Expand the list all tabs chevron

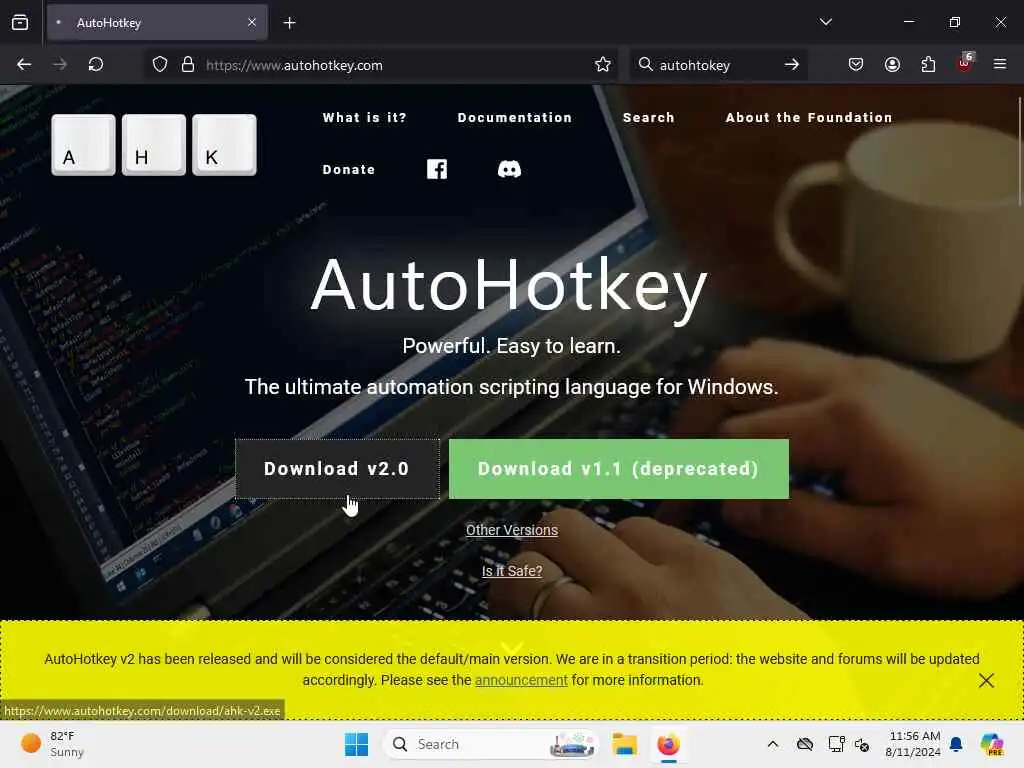(825, 22)
